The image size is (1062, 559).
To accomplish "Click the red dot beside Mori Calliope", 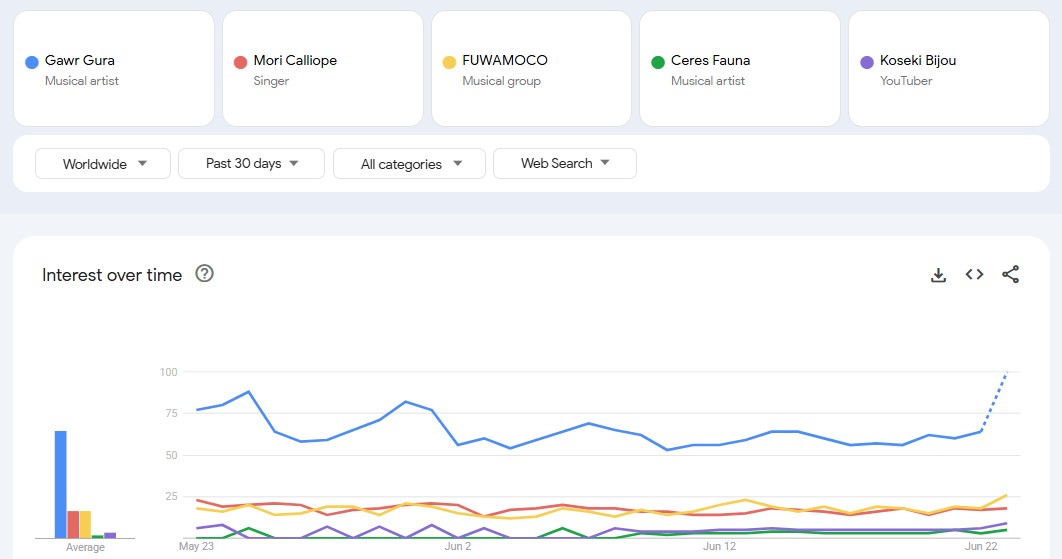I will click(240, 63).
